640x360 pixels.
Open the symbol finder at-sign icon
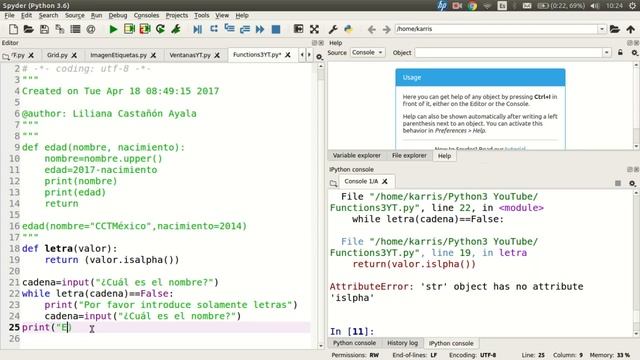(91, 29)
